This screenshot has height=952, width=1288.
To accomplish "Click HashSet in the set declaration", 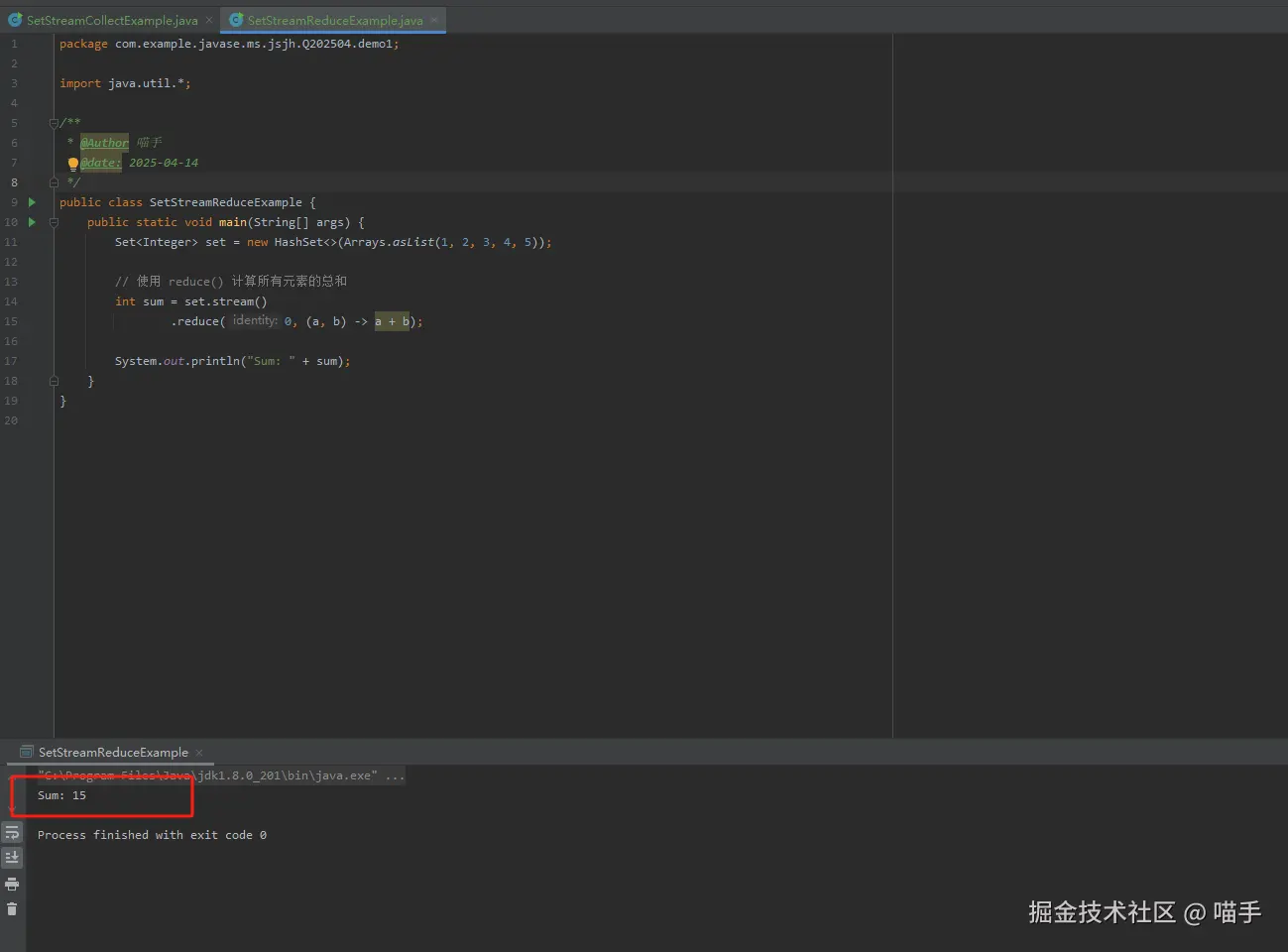I will coord(298,242).
